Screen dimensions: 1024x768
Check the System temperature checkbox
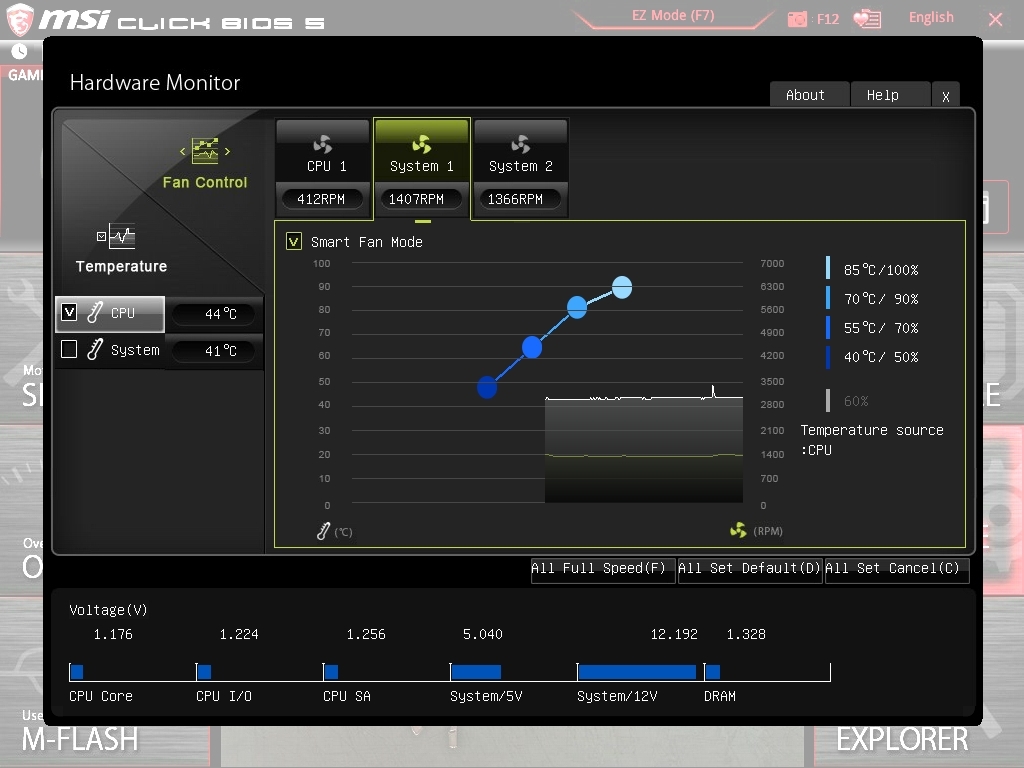tap(69, 349)
